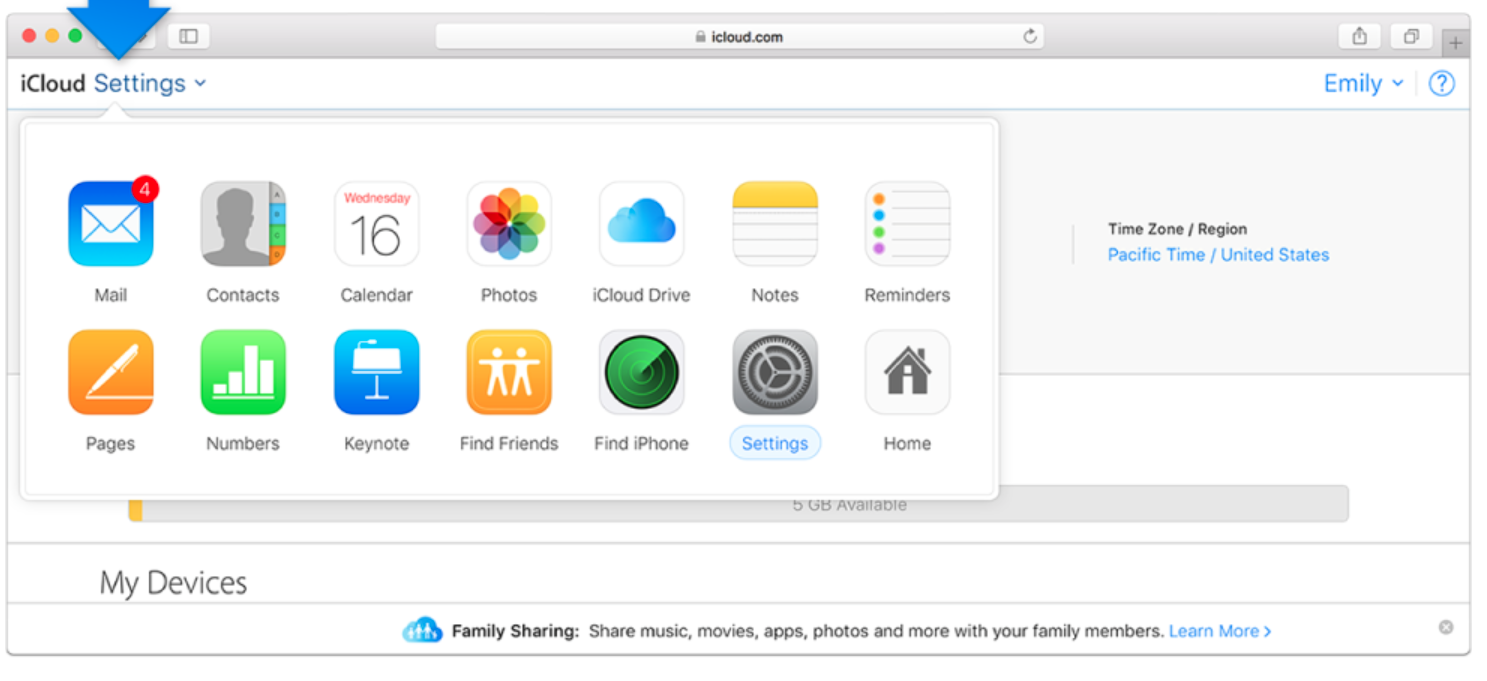Launch the Notes app icon

tap(775, 224)
